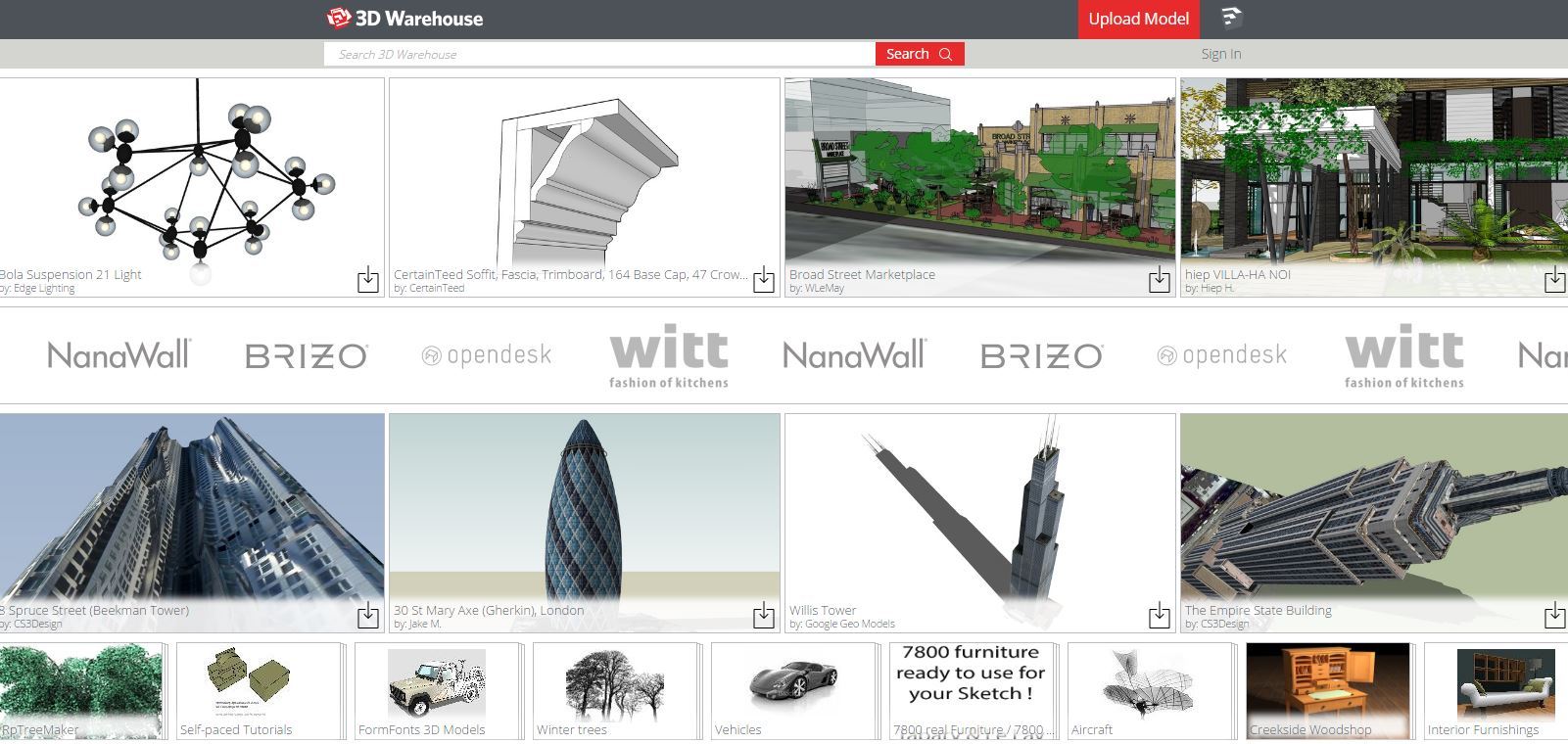
Task: Download the Willis Tower model
Action: 1160,616
